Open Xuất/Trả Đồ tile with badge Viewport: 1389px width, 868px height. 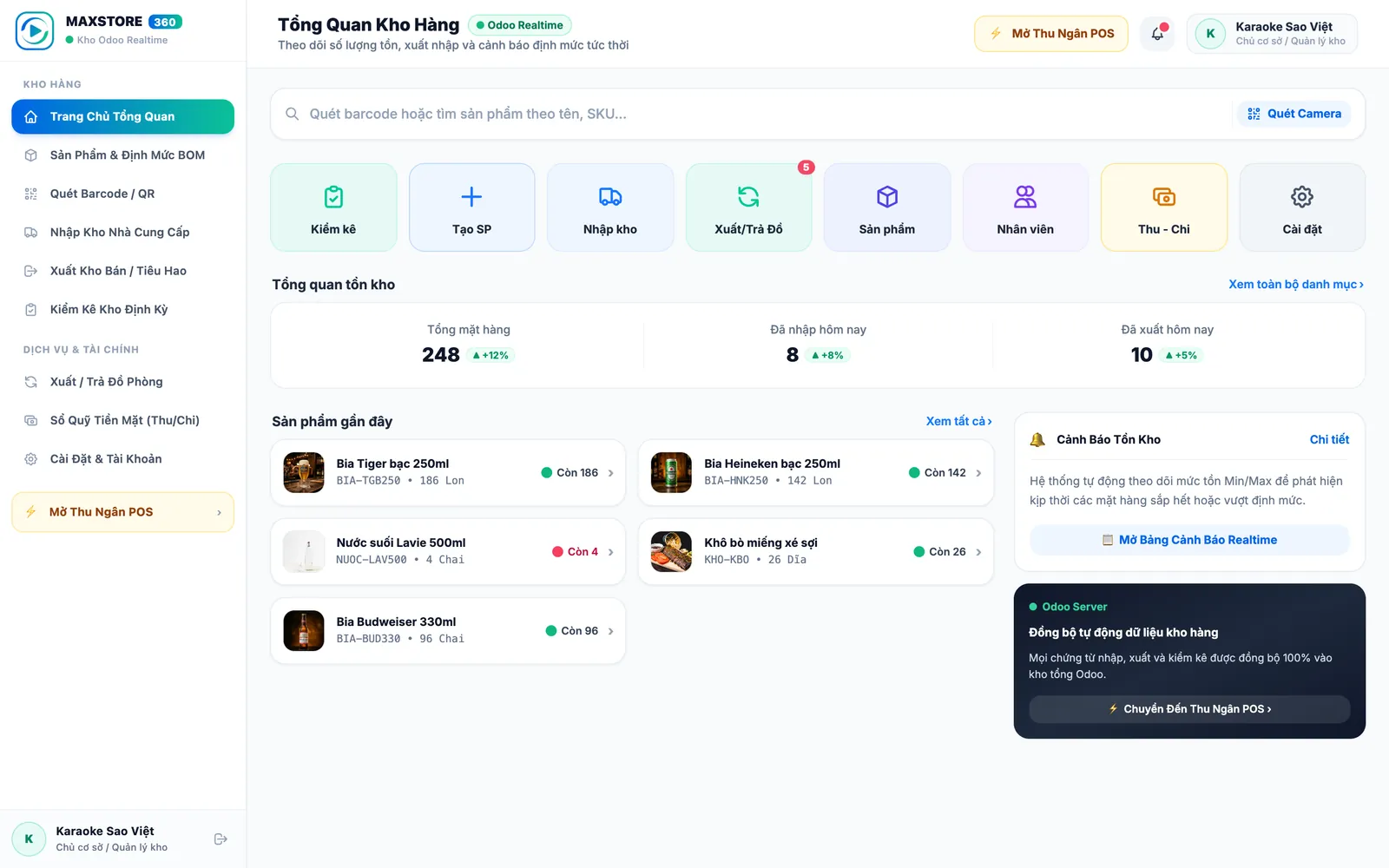click(748, 207)
